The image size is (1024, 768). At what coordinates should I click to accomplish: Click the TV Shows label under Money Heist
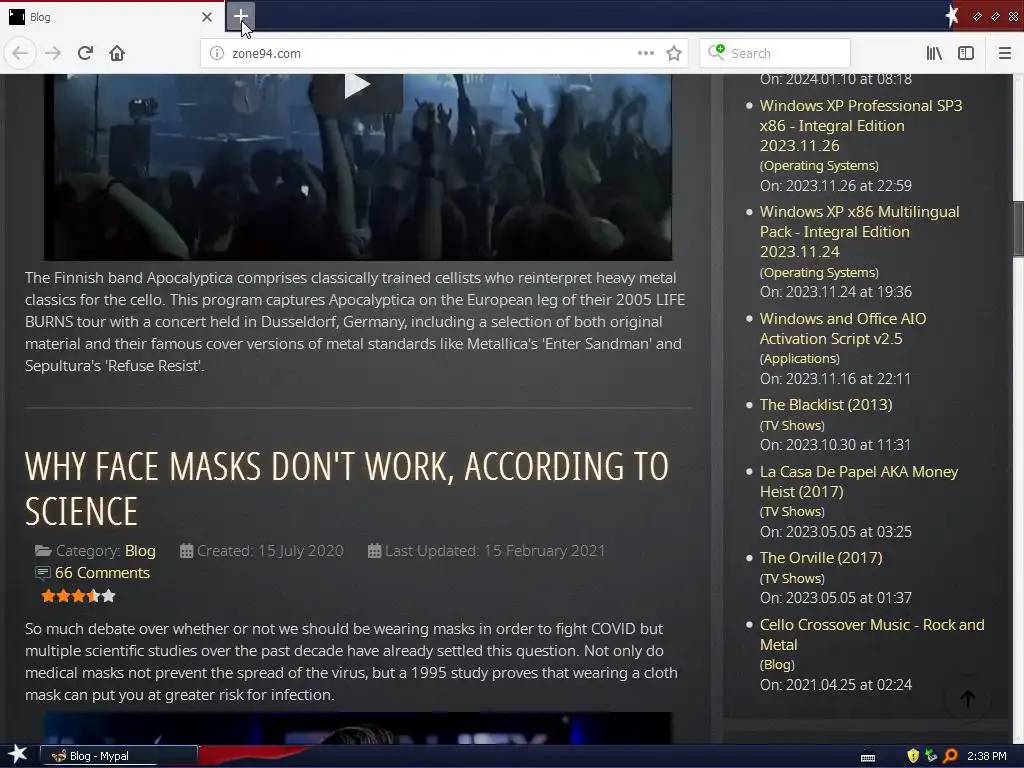[x=792, y=511]
